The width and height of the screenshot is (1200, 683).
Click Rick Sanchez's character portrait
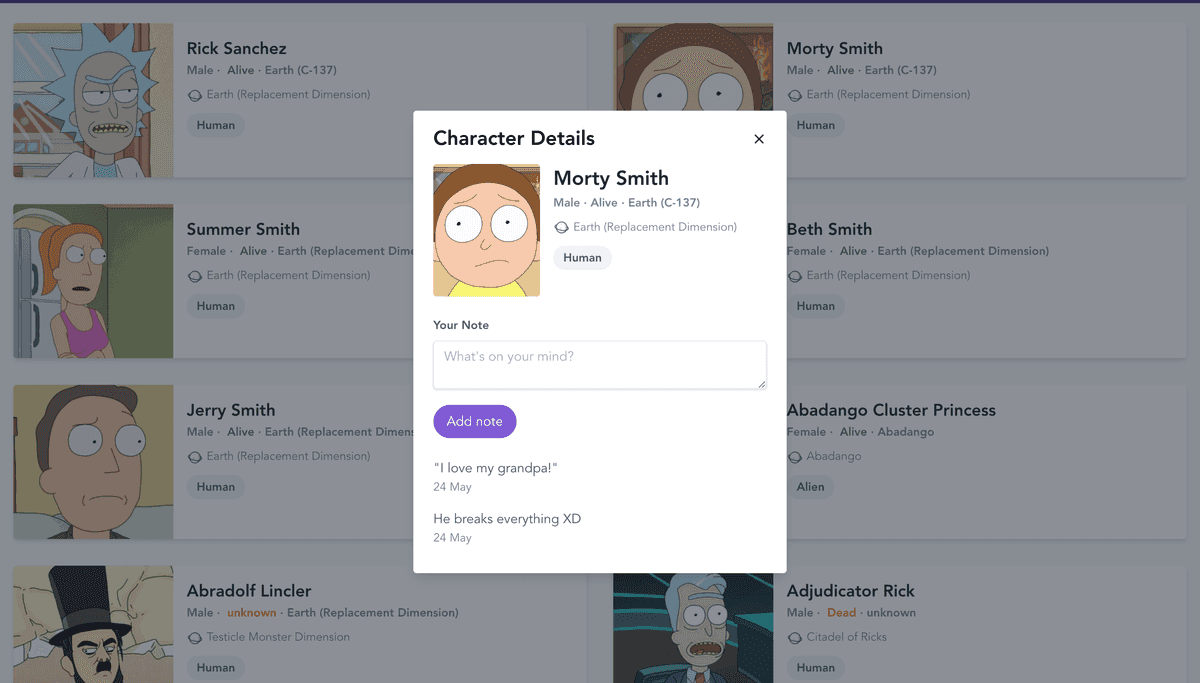(93, 100)
